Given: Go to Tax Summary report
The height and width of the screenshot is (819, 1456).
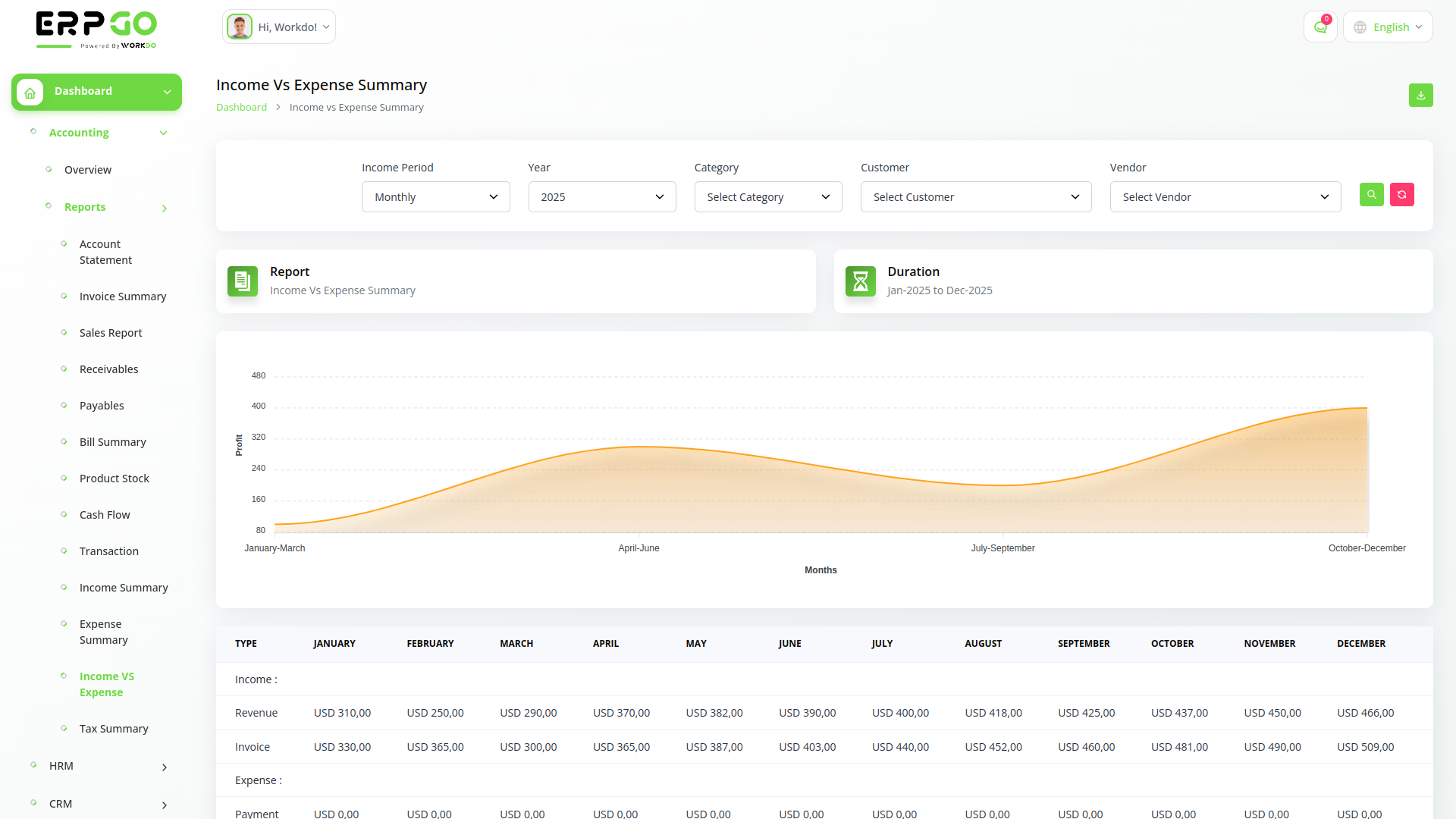Looking at the screenshot, I should click(x=114, y=729).
